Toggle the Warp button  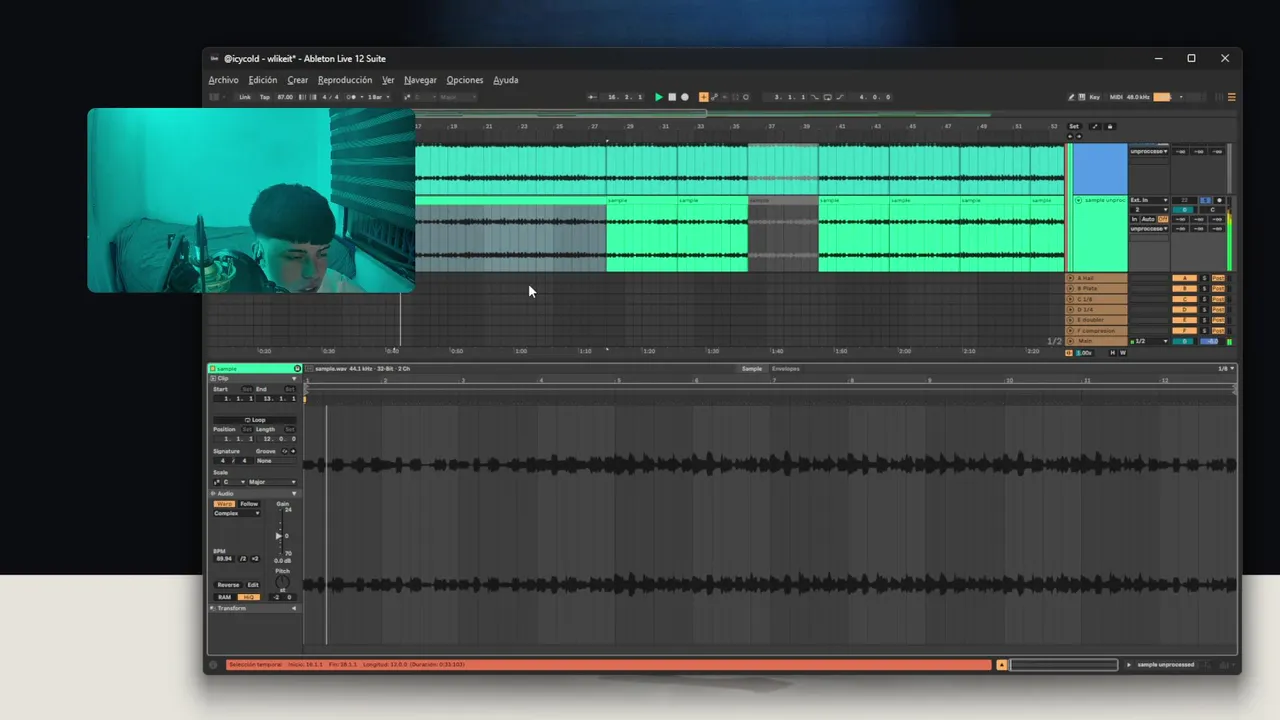222,504
